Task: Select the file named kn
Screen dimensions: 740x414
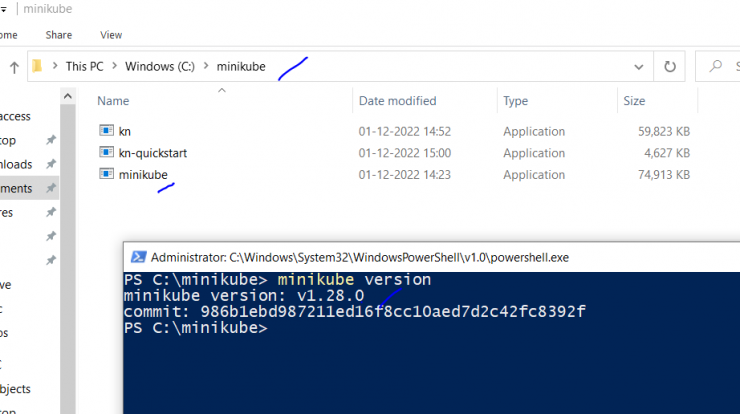Action: [125, 131]
